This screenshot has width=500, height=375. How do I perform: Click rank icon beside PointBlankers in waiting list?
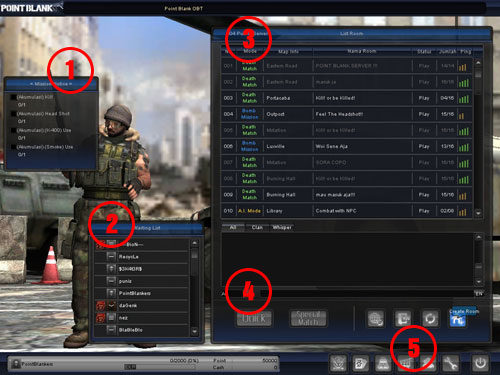point(111,293)
